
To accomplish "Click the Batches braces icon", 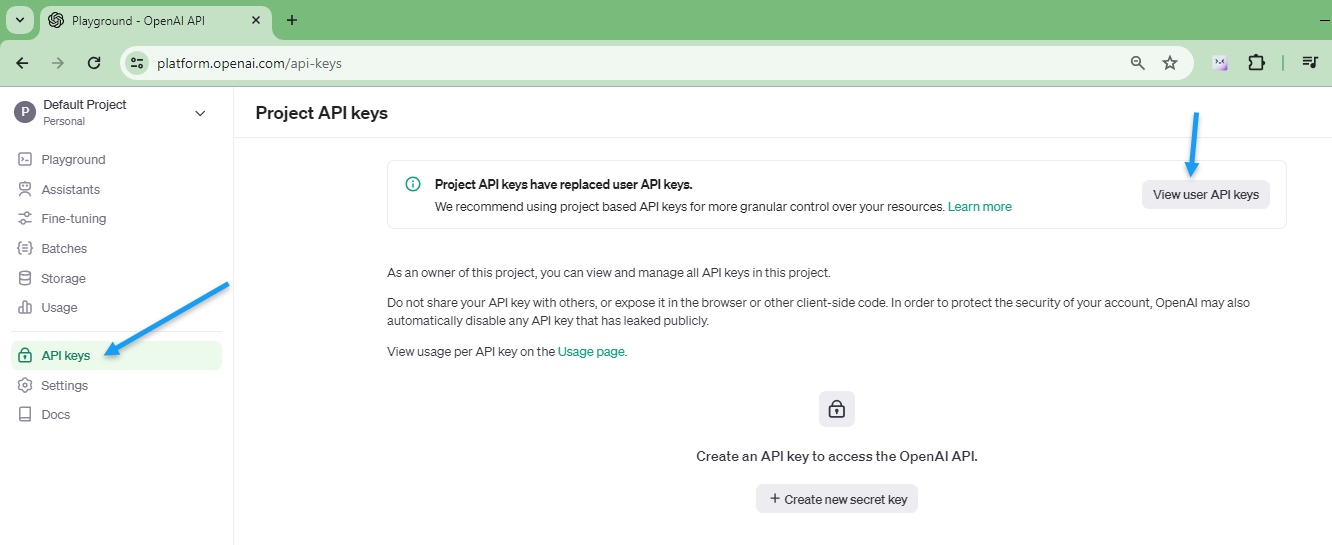I will [x=25, y=248].
